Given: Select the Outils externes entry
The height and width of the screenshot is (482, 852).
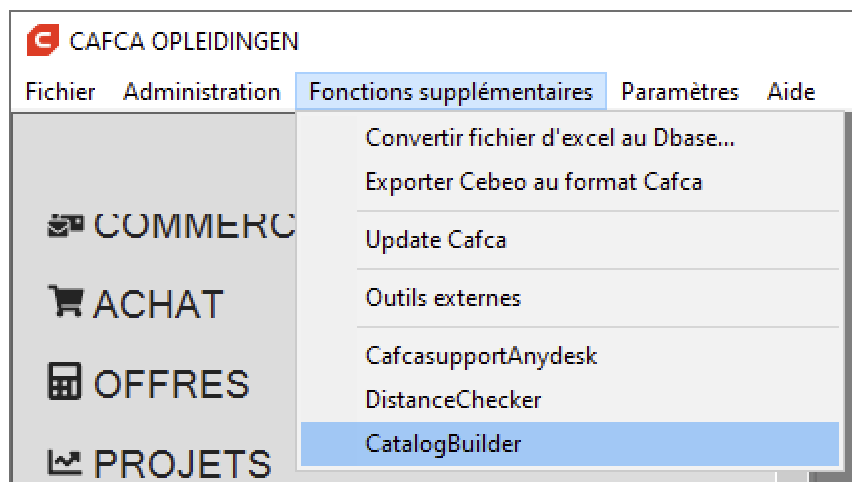Looking at the screenshot, I should coord(570,298).
